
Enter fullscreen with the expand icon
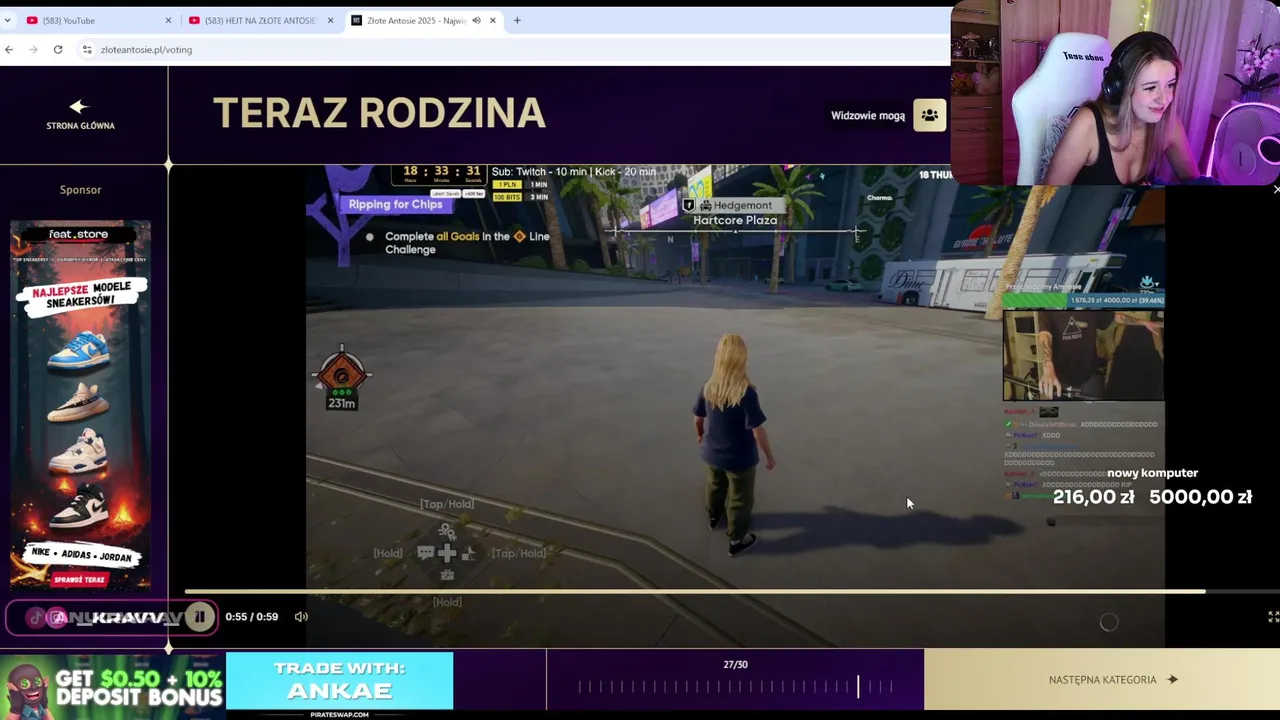click(x=1273, y=617)
